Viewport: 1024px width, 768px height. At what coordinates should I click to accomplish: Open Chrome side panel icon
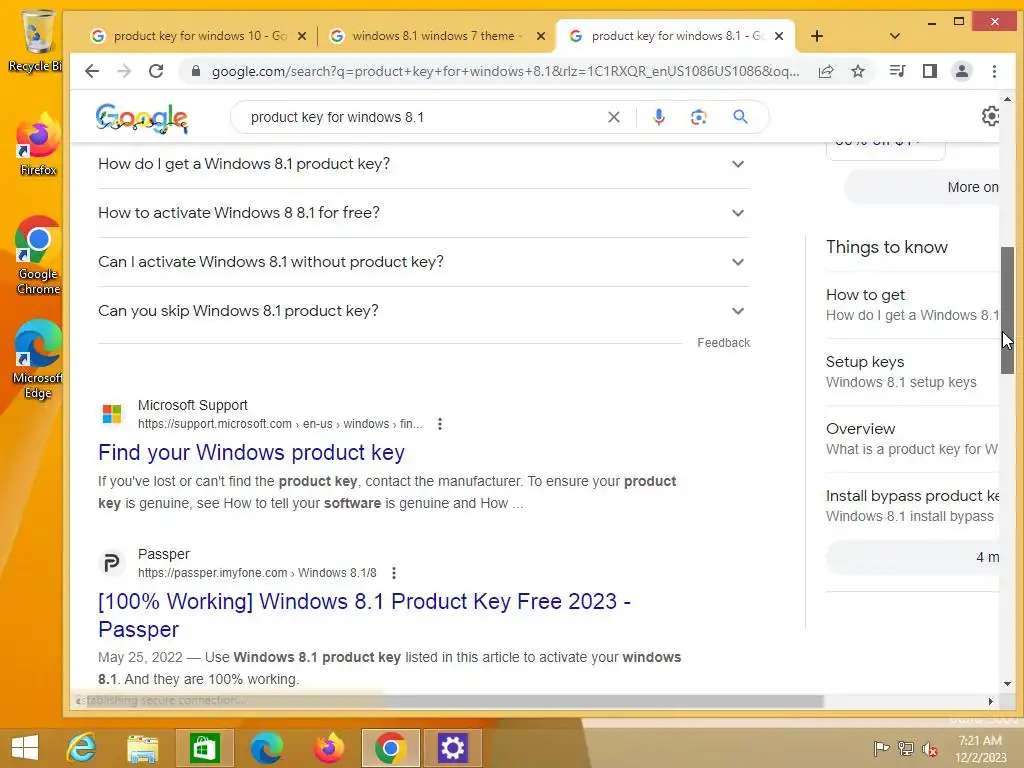coord(930,71)
